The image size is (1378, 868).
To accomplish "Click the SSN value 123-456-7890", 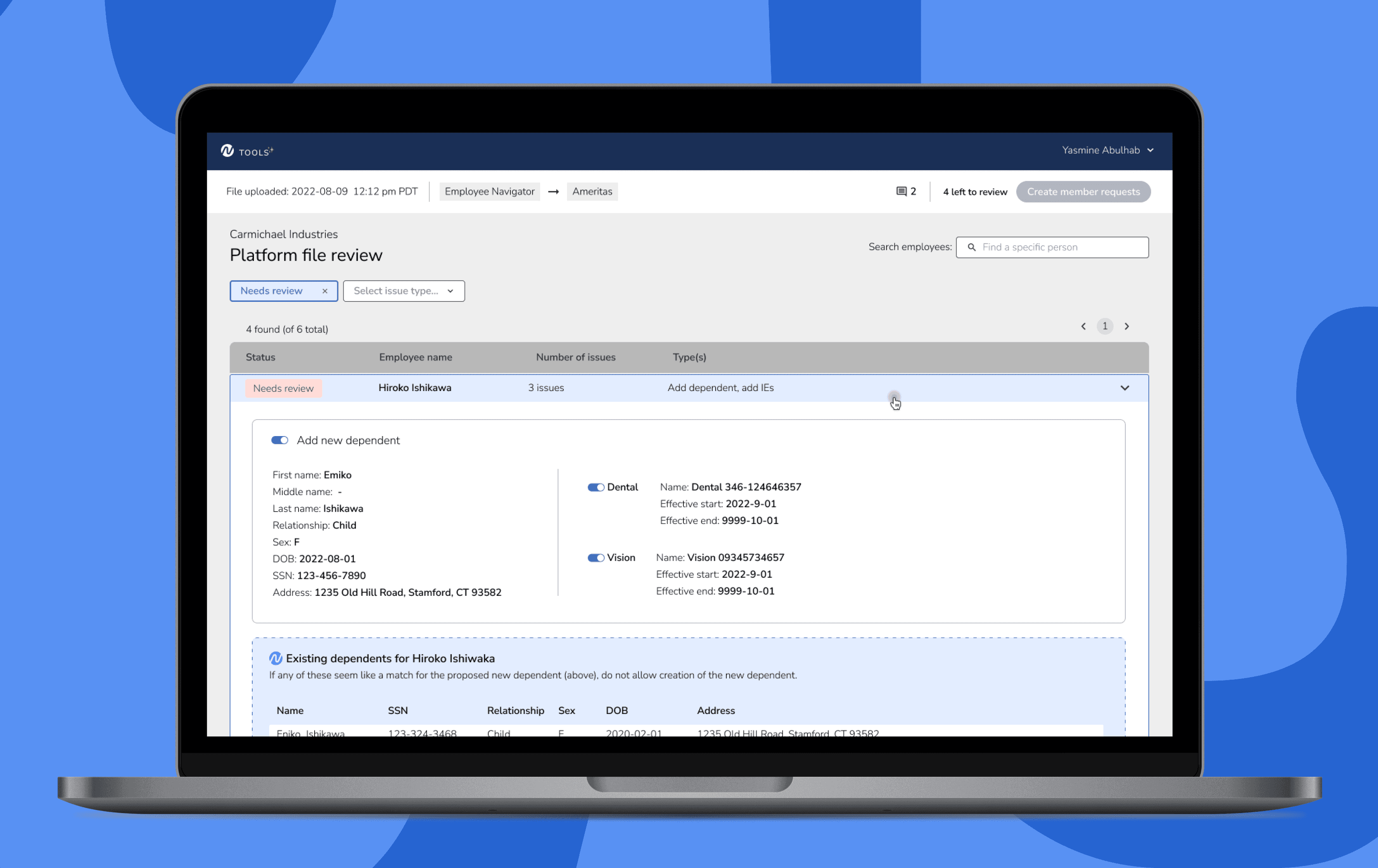I will 331,576.
